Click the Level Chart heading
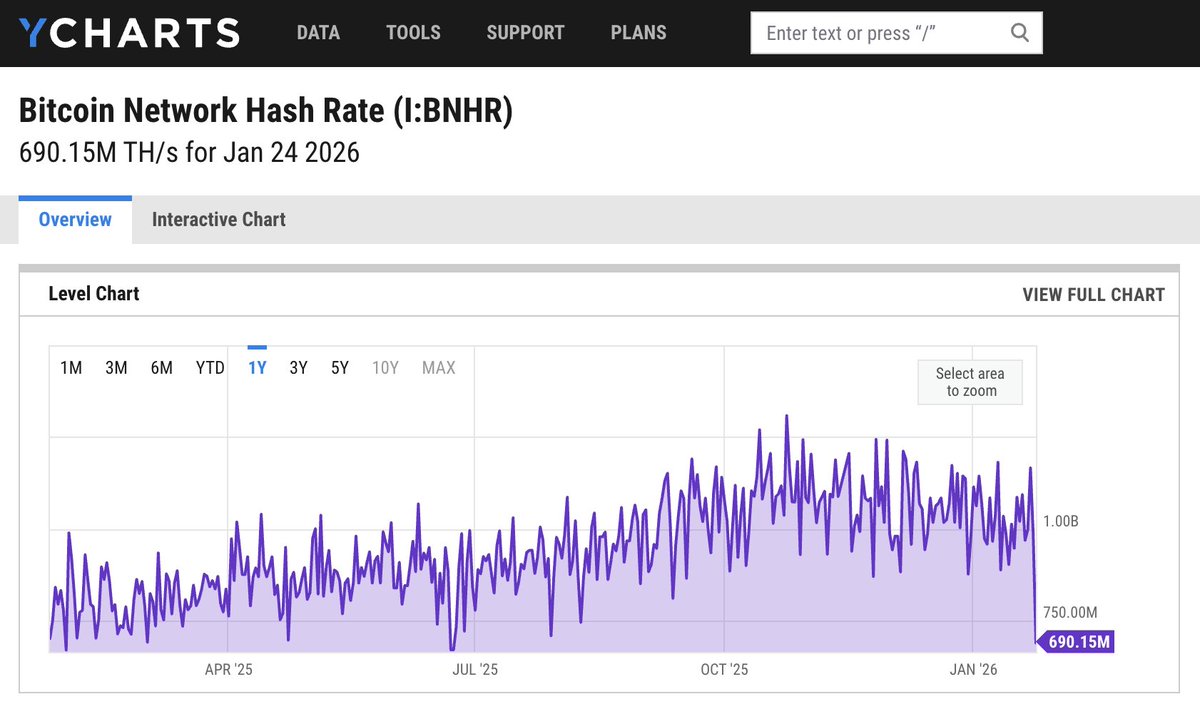The width and height of the screenshot is (1200, 719). 94,293
